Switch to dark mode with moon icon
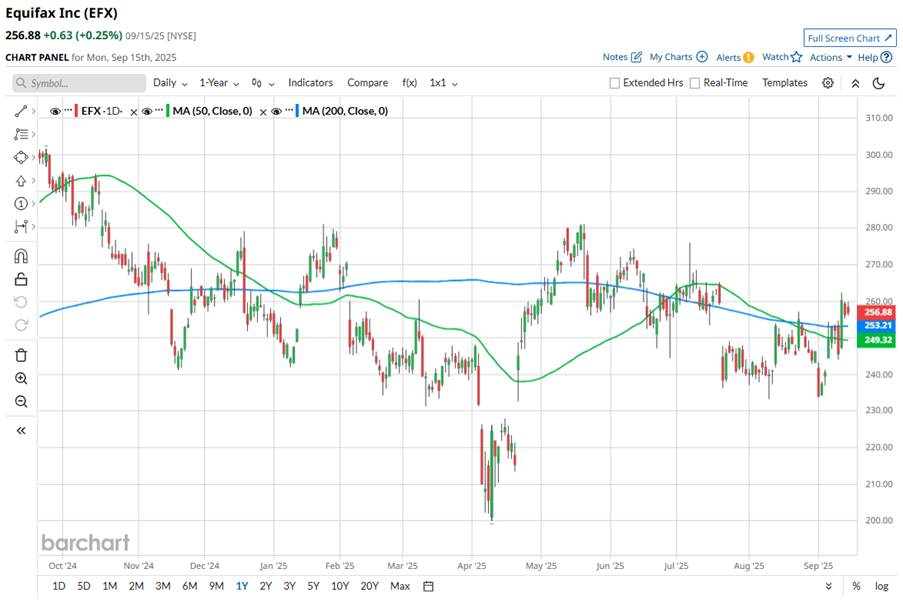 [x=878, y=83]
